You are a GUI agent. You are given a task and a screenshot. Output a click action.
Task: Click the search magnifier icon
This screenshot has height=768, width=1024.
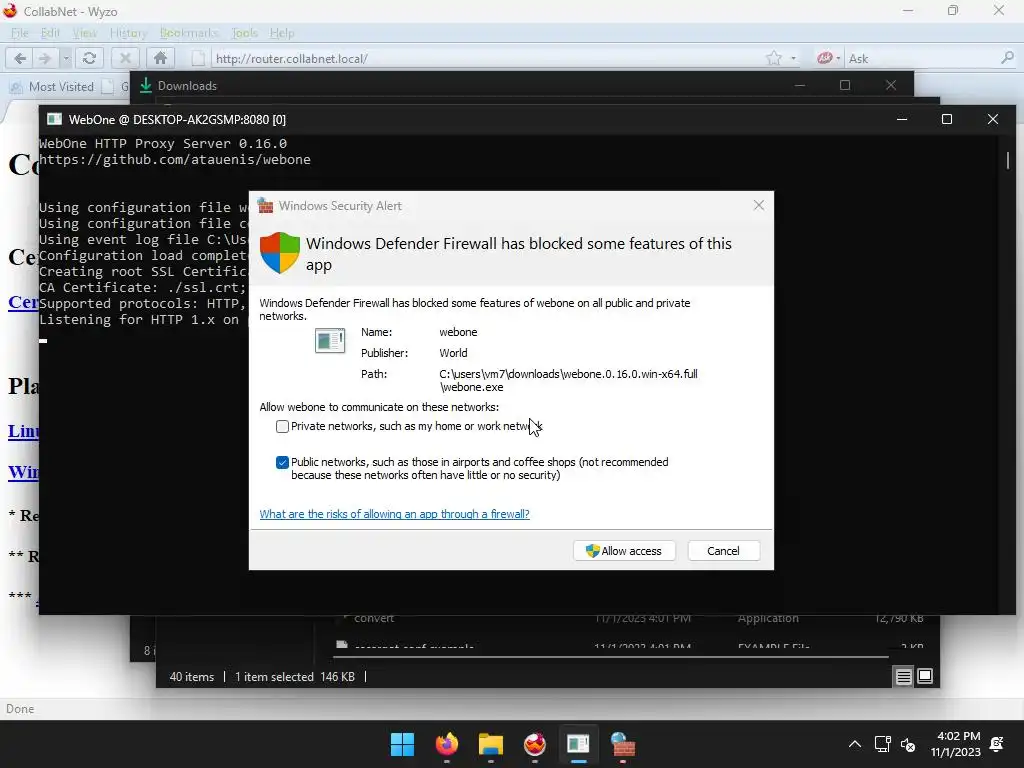(1007, 58)
